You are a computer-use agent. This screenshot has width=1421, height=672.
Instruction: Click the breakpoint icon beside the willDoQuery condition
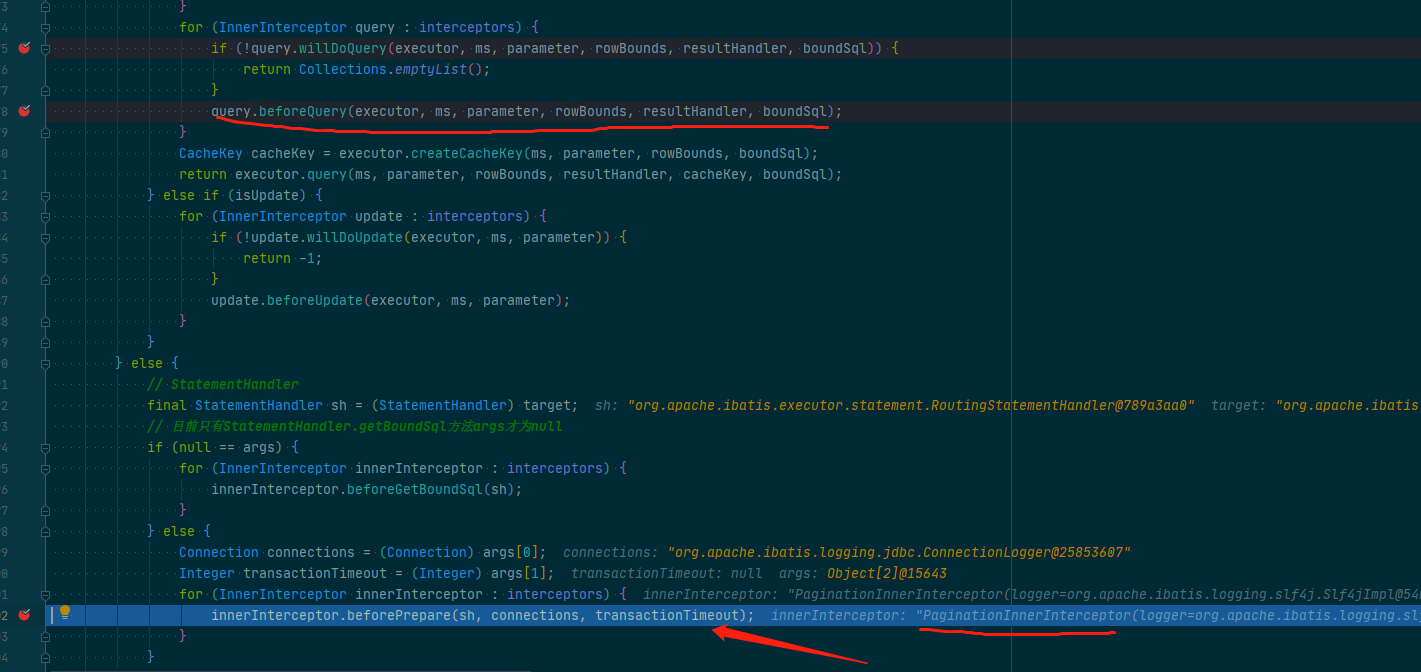pyautogui.click(x=24, y=47)
